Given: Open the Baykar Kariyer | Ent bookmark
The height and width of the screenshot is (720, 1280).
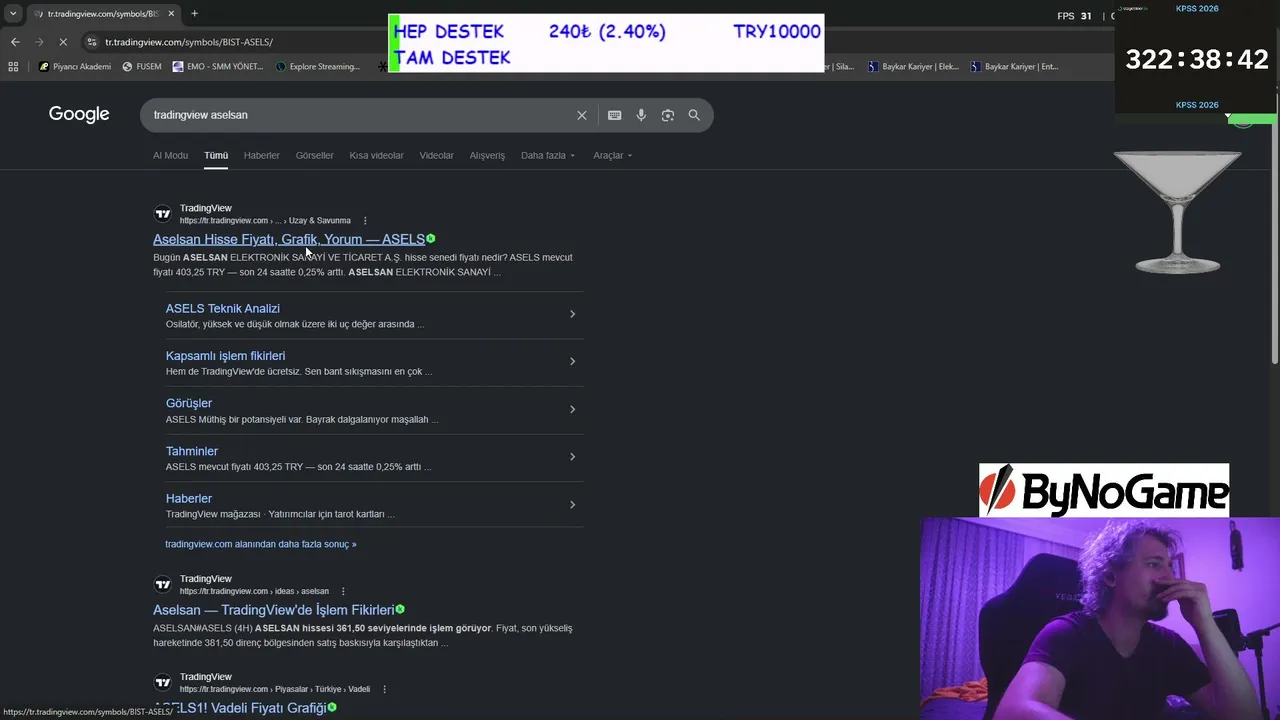Looking at the screenshot, I should [1014, 67].
